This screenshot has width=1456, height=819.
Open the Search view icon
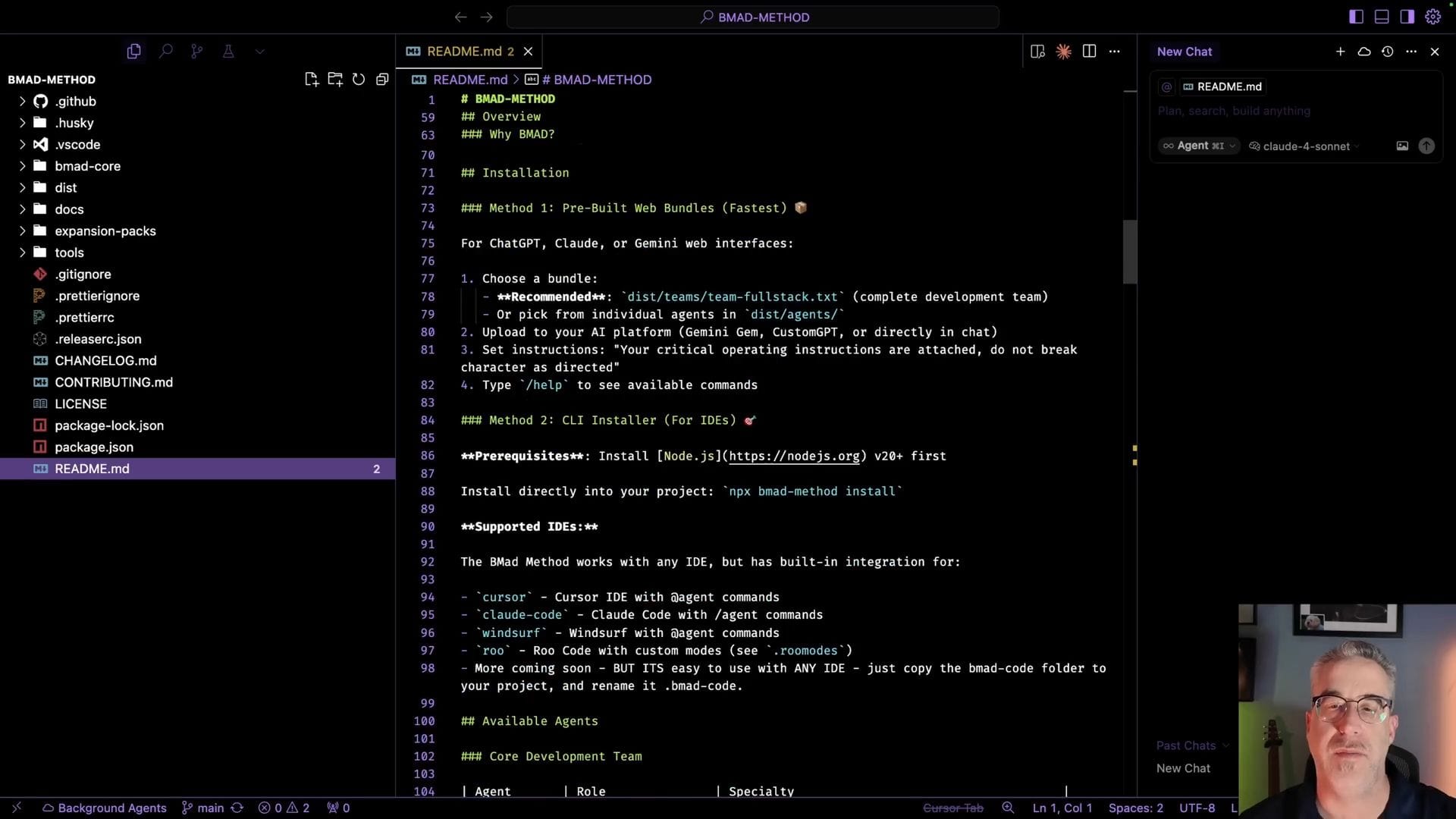(x=165, y=51)
